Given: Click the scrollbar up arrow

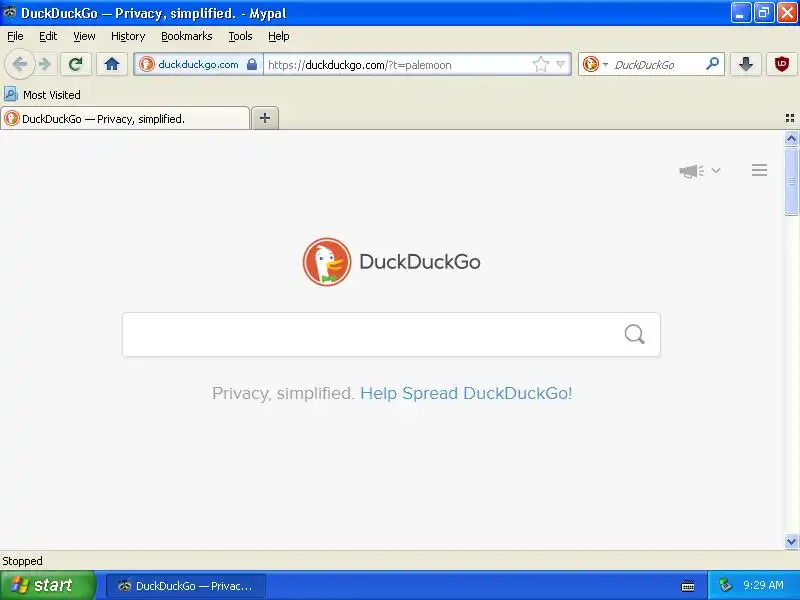Looking at the screenshot, I should 791,138.
